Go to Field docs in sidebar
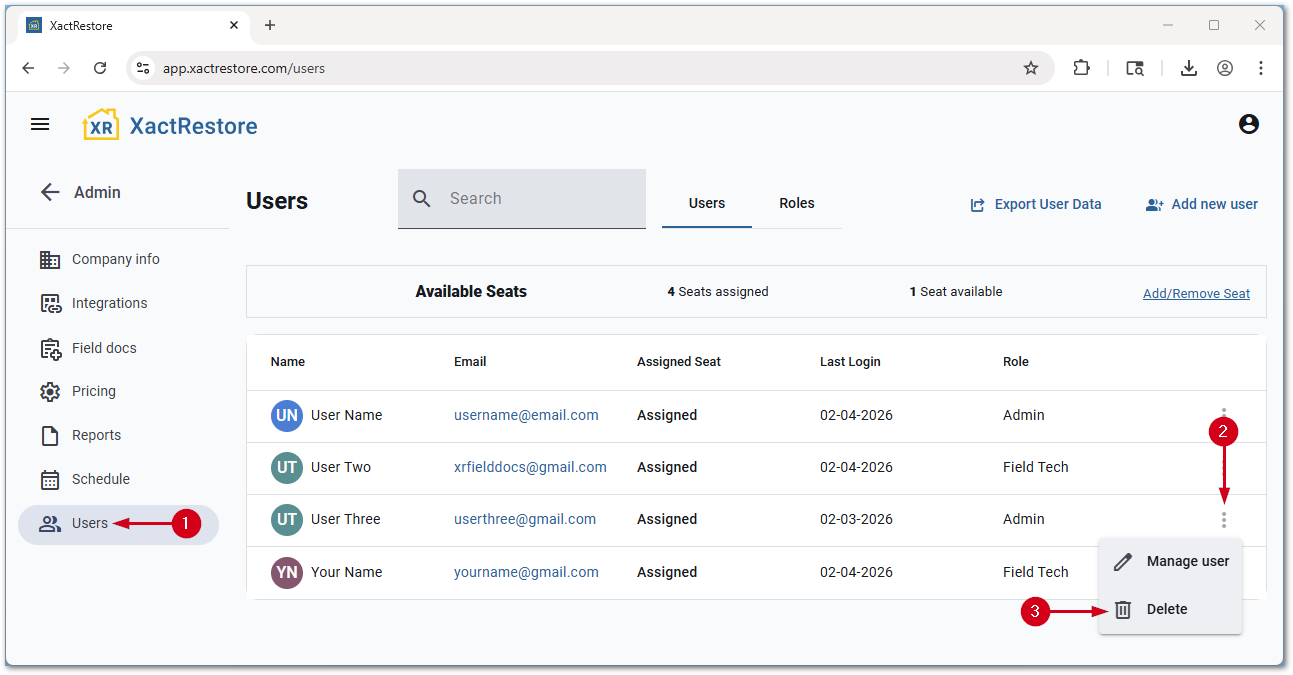 coord(104,348)
